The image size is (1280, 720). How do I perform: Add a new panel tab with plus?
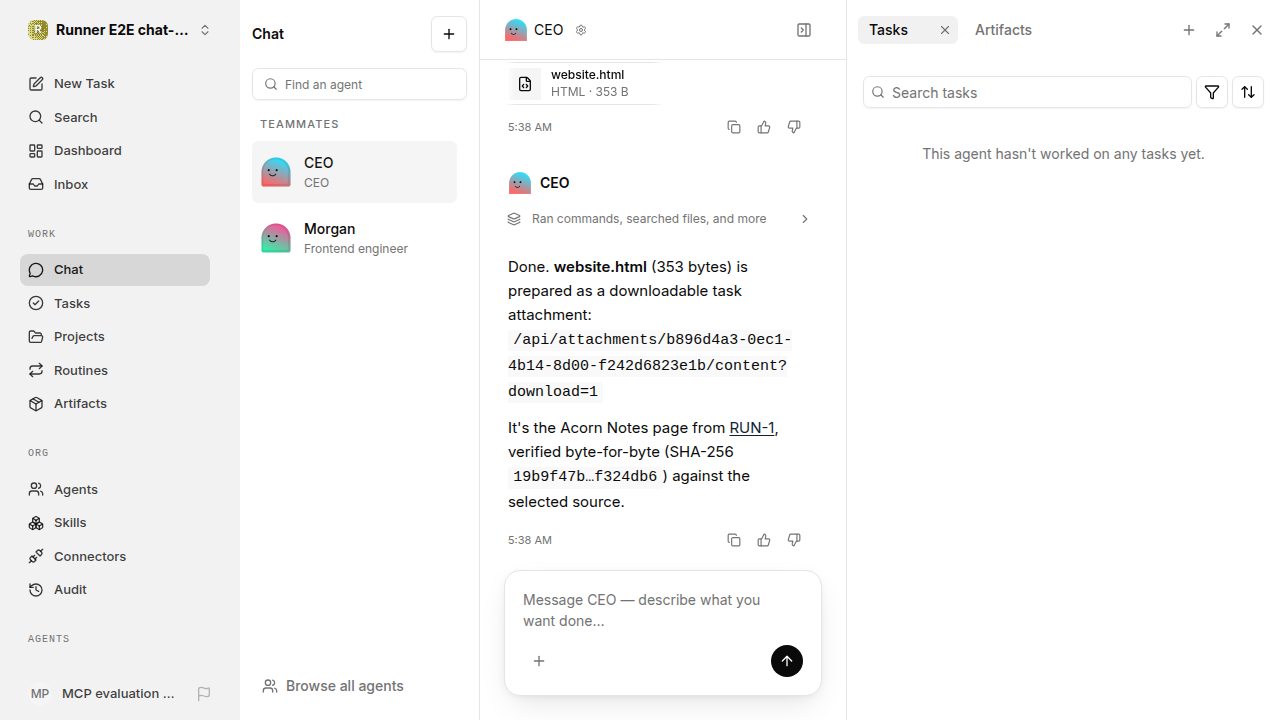click(1189, 30)
